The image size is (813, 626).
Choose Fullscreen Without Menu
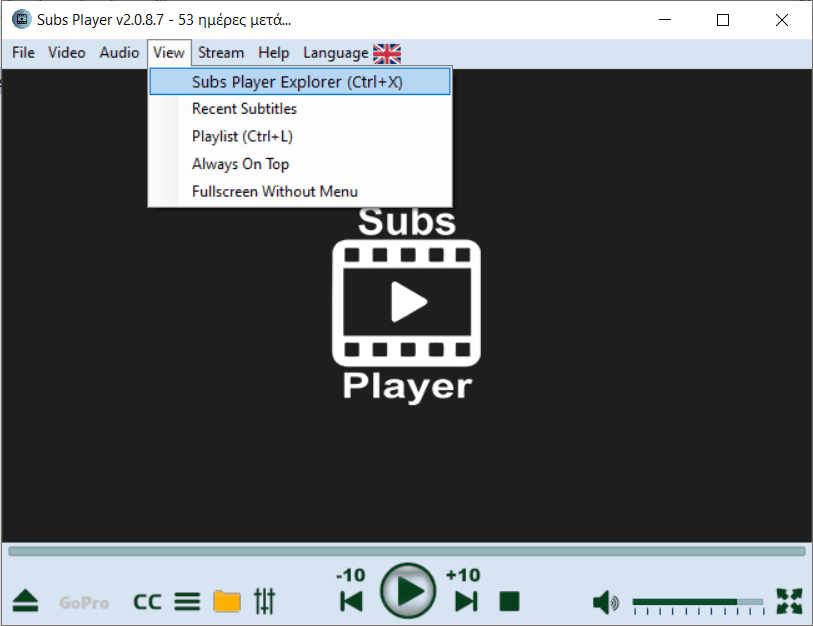(300, 191)
